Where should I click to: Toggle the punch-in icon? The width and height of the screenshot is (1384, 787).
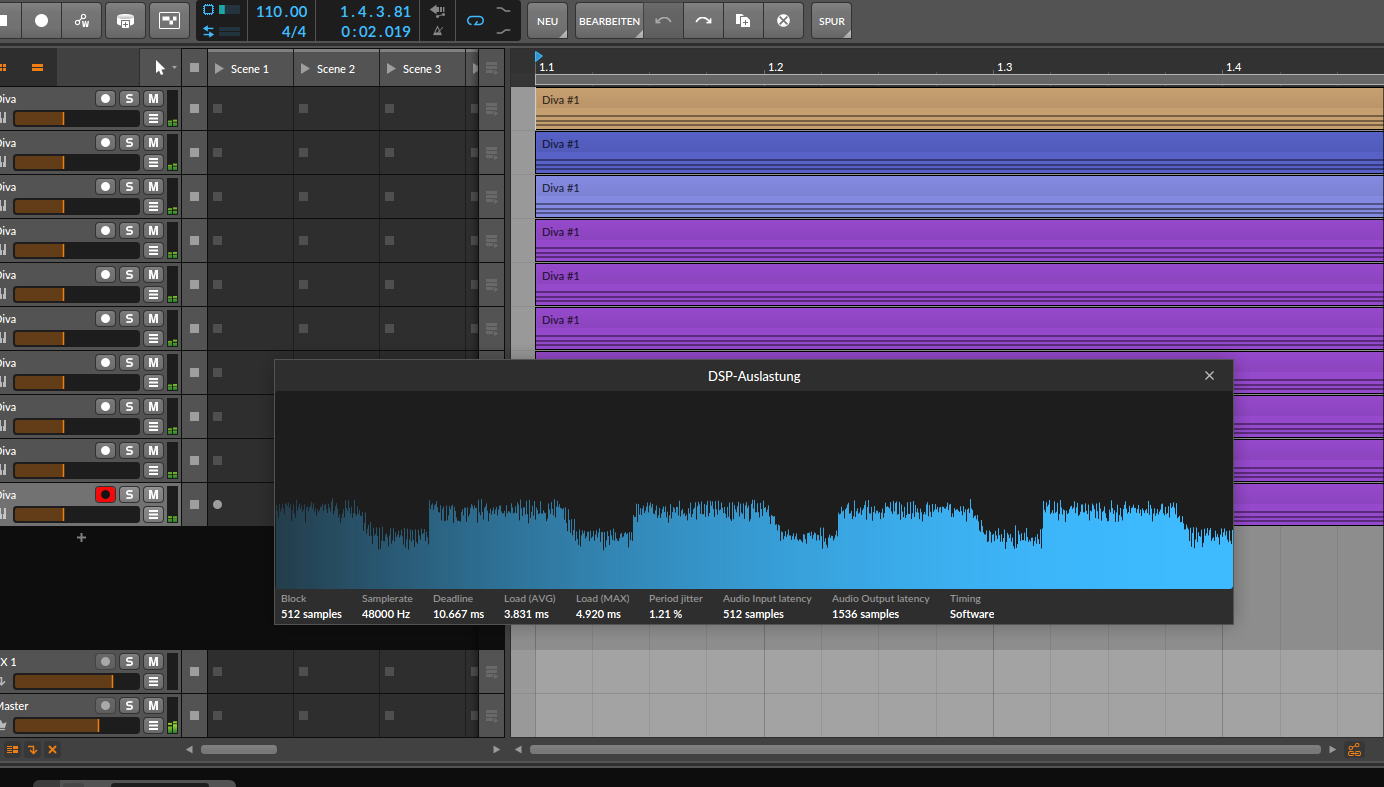[x=504, y=10]
